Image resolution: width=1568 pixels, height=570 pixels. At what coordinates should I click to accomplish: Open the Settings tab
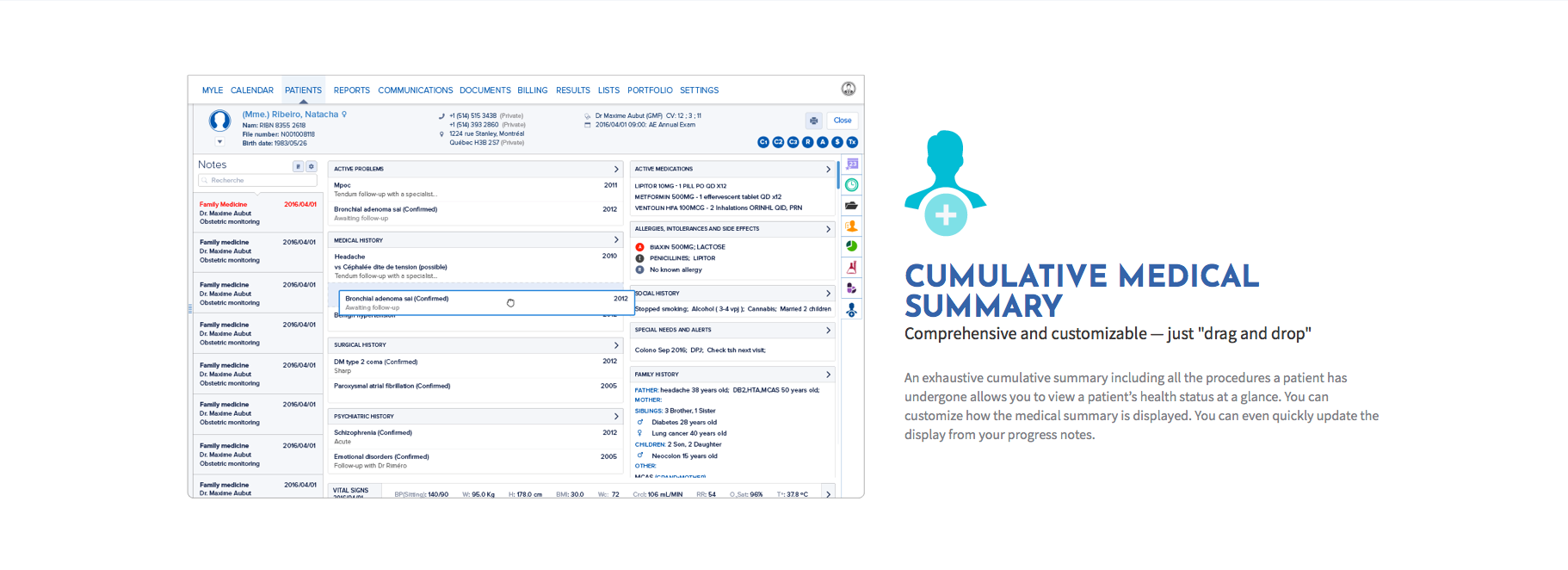coord(699,90)
